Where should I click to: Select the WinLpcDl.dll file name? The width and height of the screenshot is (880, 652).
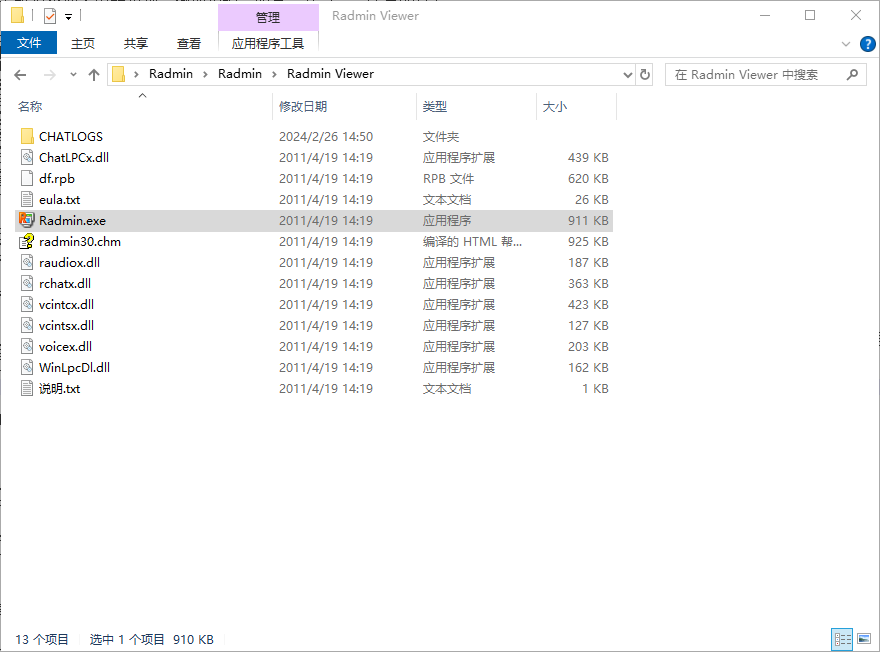pos(74,368)
